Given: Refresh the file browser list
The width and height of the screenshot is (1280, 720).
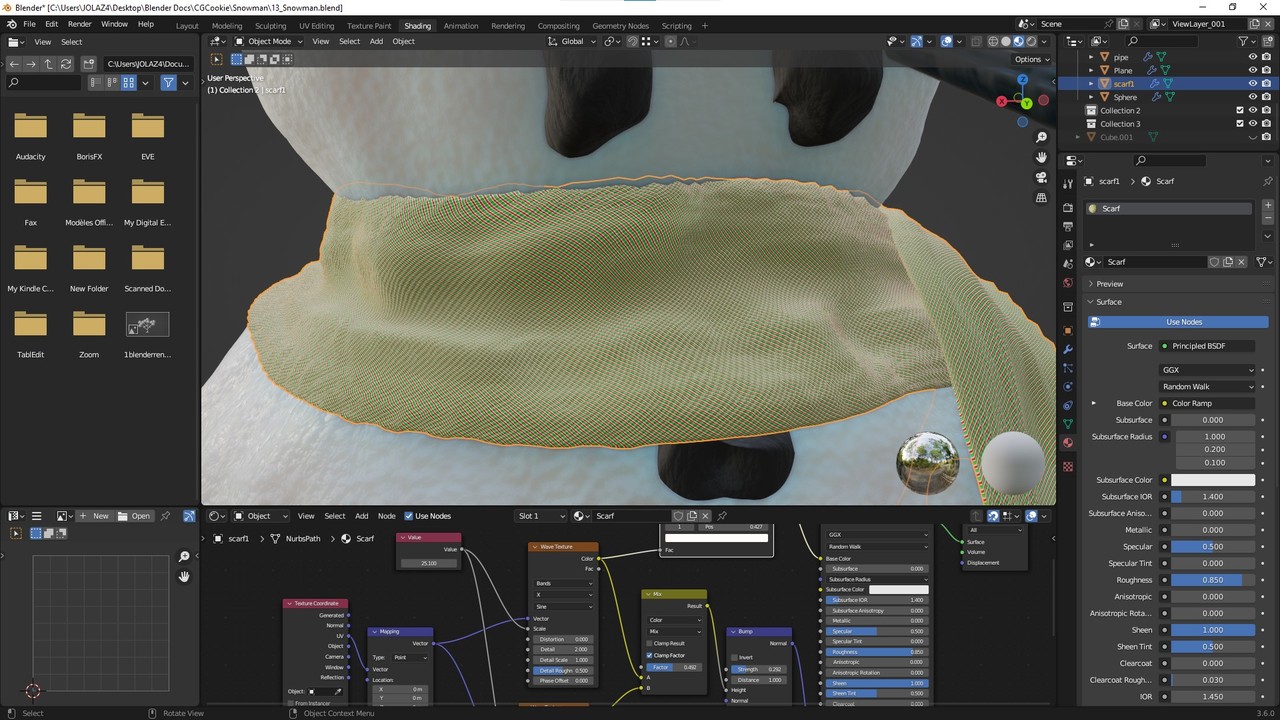Looking at the screenshot, I should [x=66, y=63].
